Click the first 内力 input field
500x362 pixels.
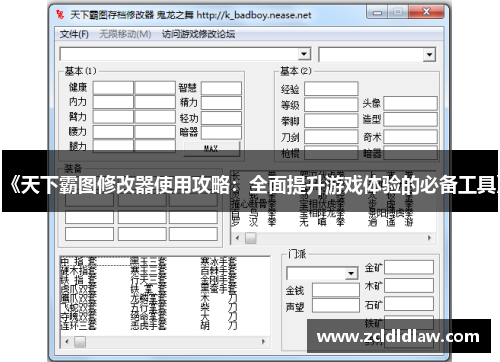click(x=113, y=102)
